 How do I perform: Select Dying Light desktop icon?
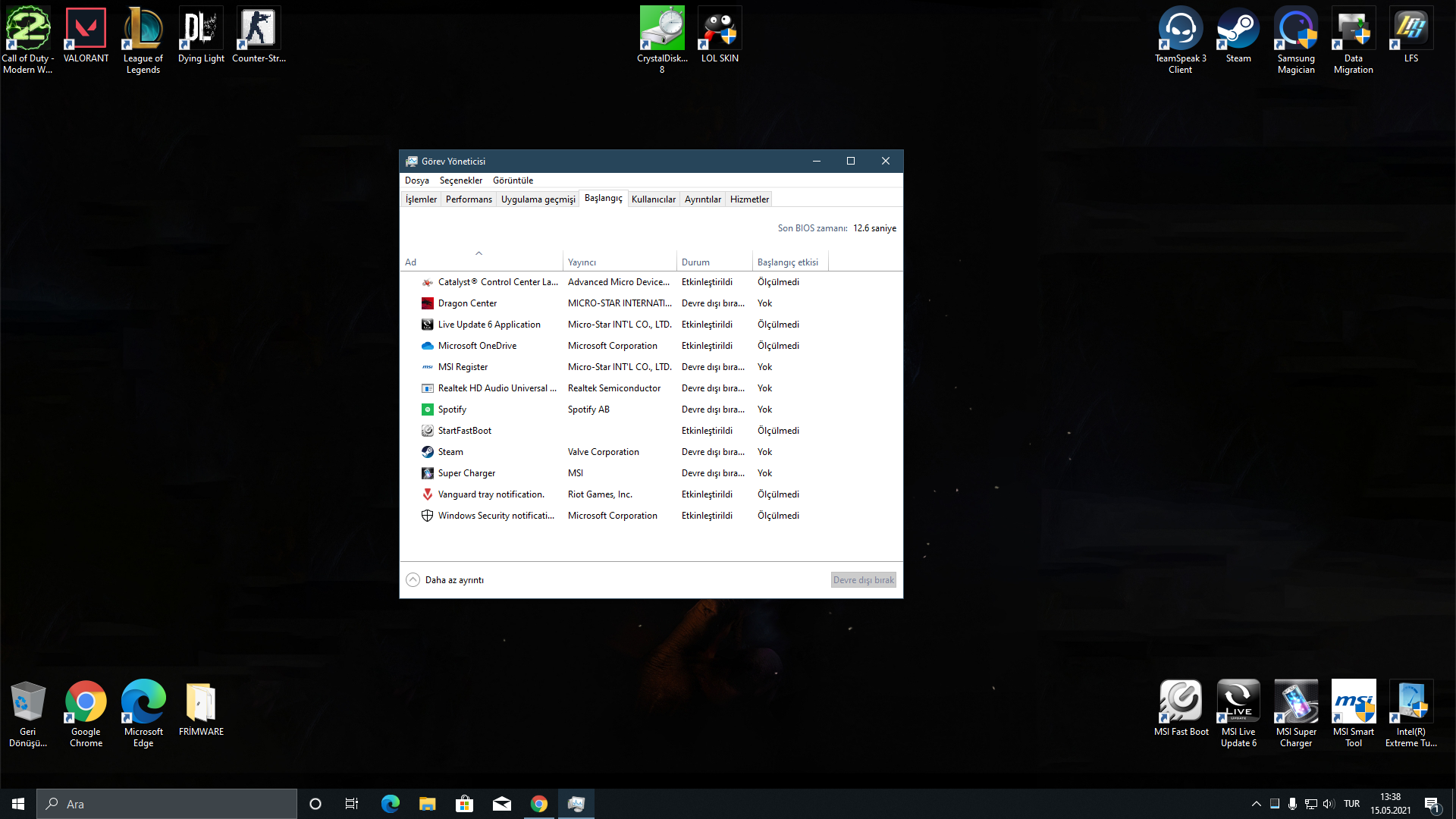201,34
